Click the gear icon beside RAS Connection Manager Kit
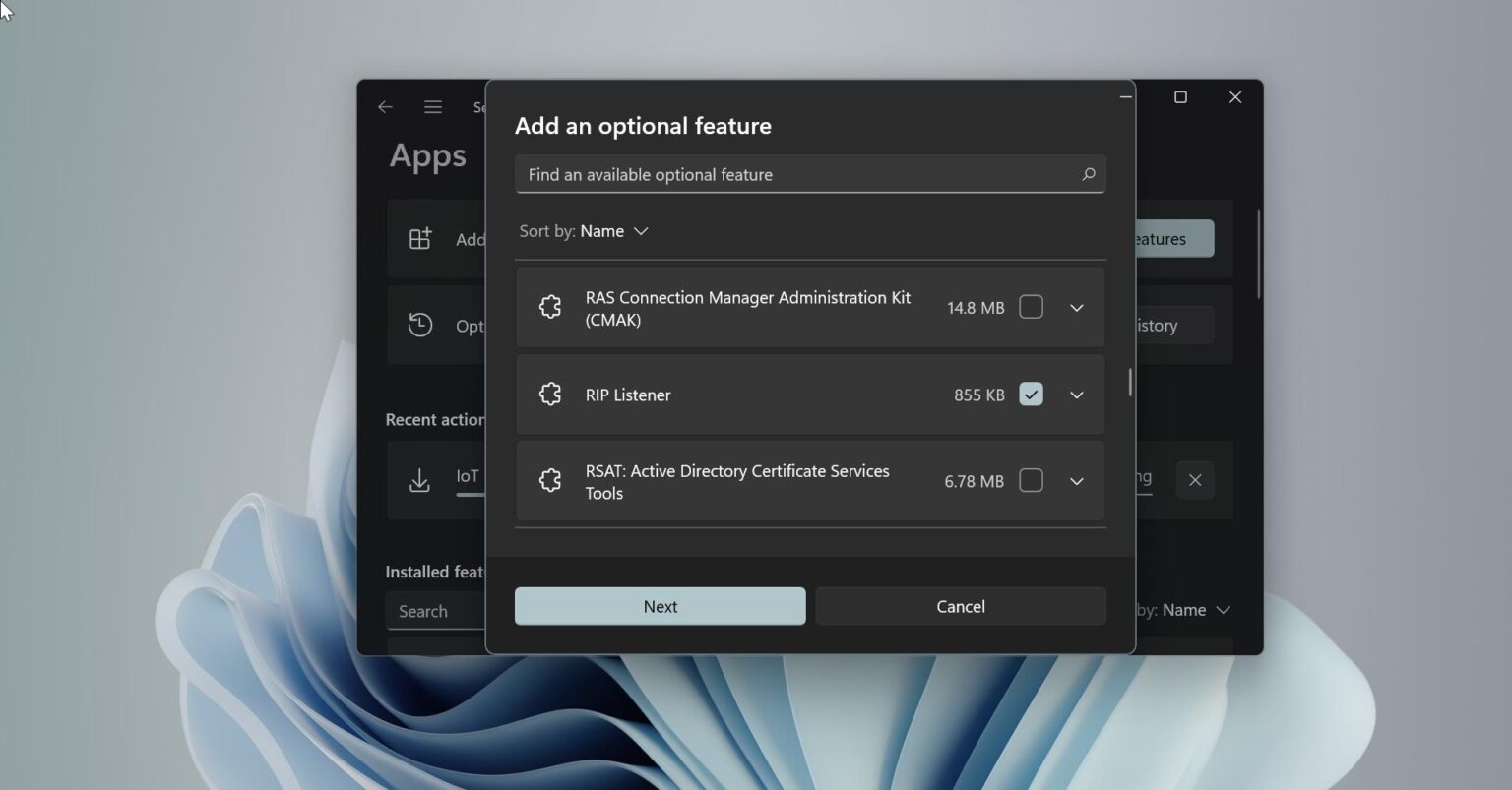1512x790 pixels. [549, 307]
